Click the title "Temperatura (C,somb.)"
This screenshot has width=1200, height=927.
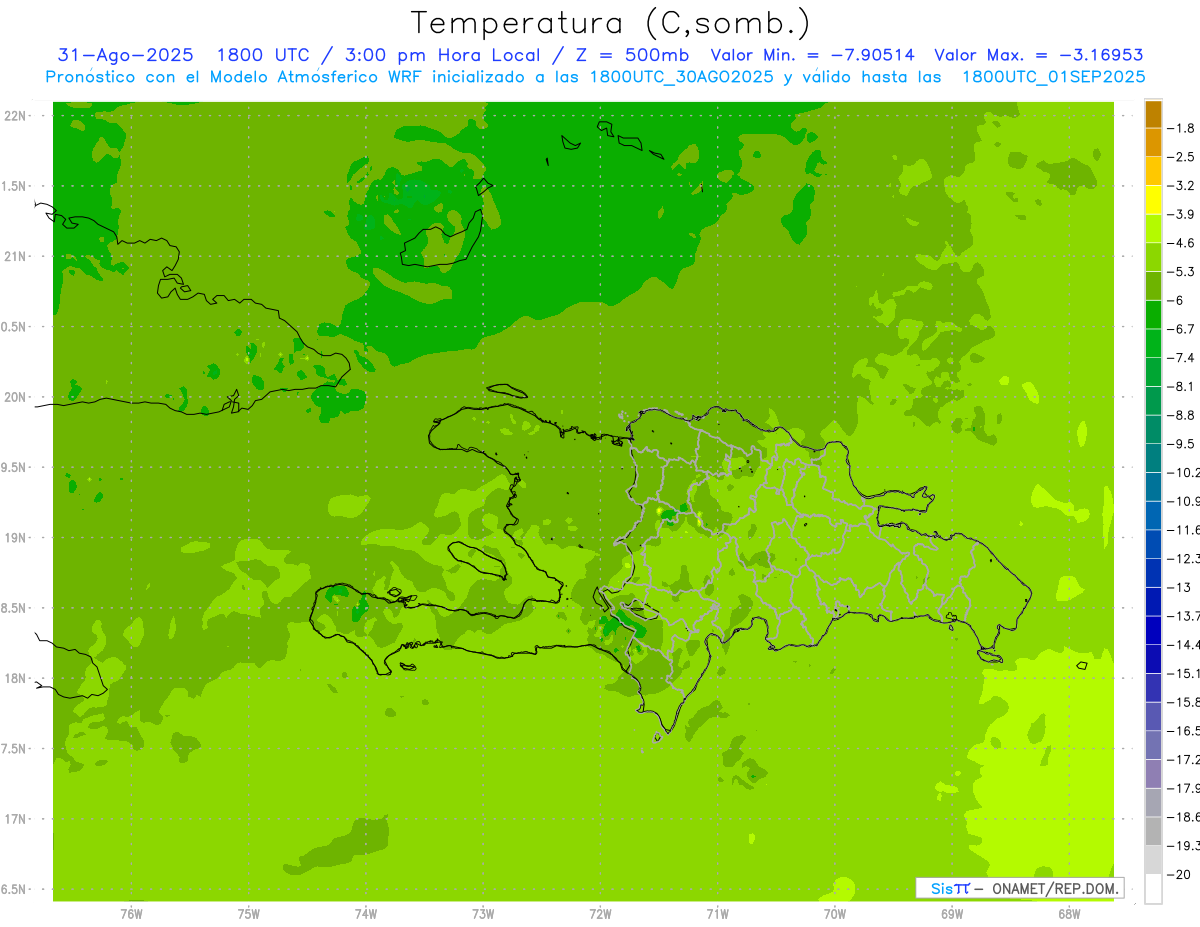point(611,23)
